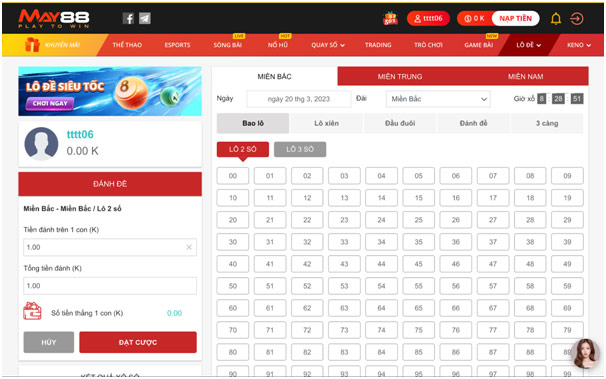Open the Ngày date picker field
This screenshot has height=379, width=606.
[x=299, y=99]
